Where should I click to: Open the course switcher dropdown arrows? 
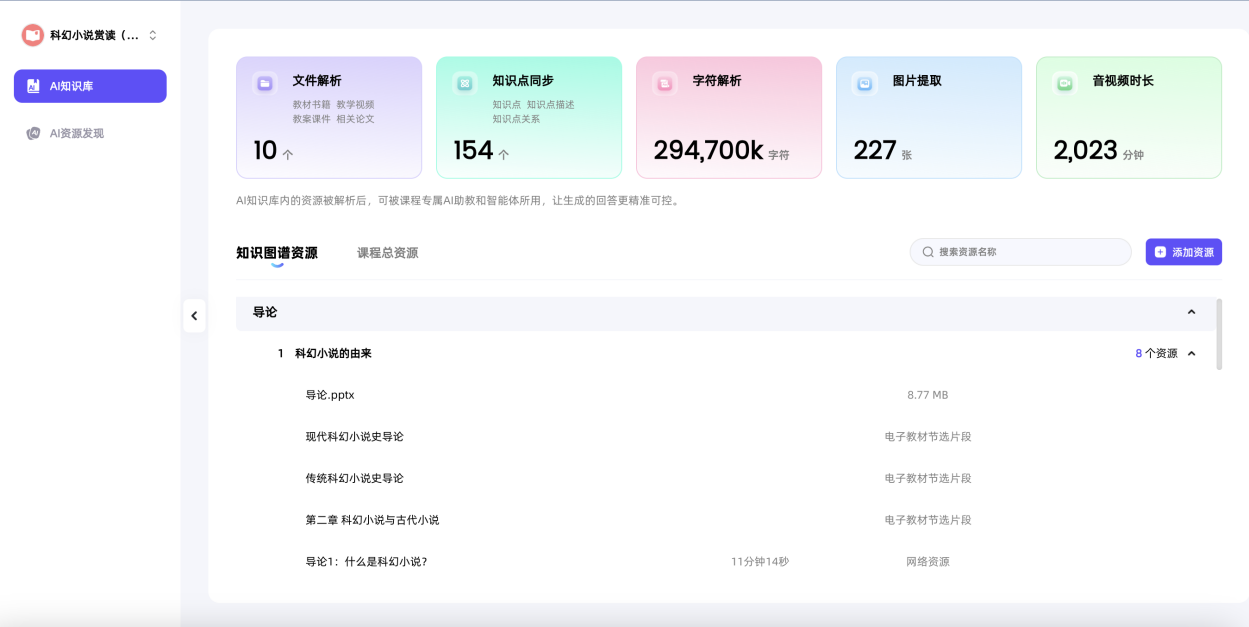pyautogui.click(x=153, y=35)
